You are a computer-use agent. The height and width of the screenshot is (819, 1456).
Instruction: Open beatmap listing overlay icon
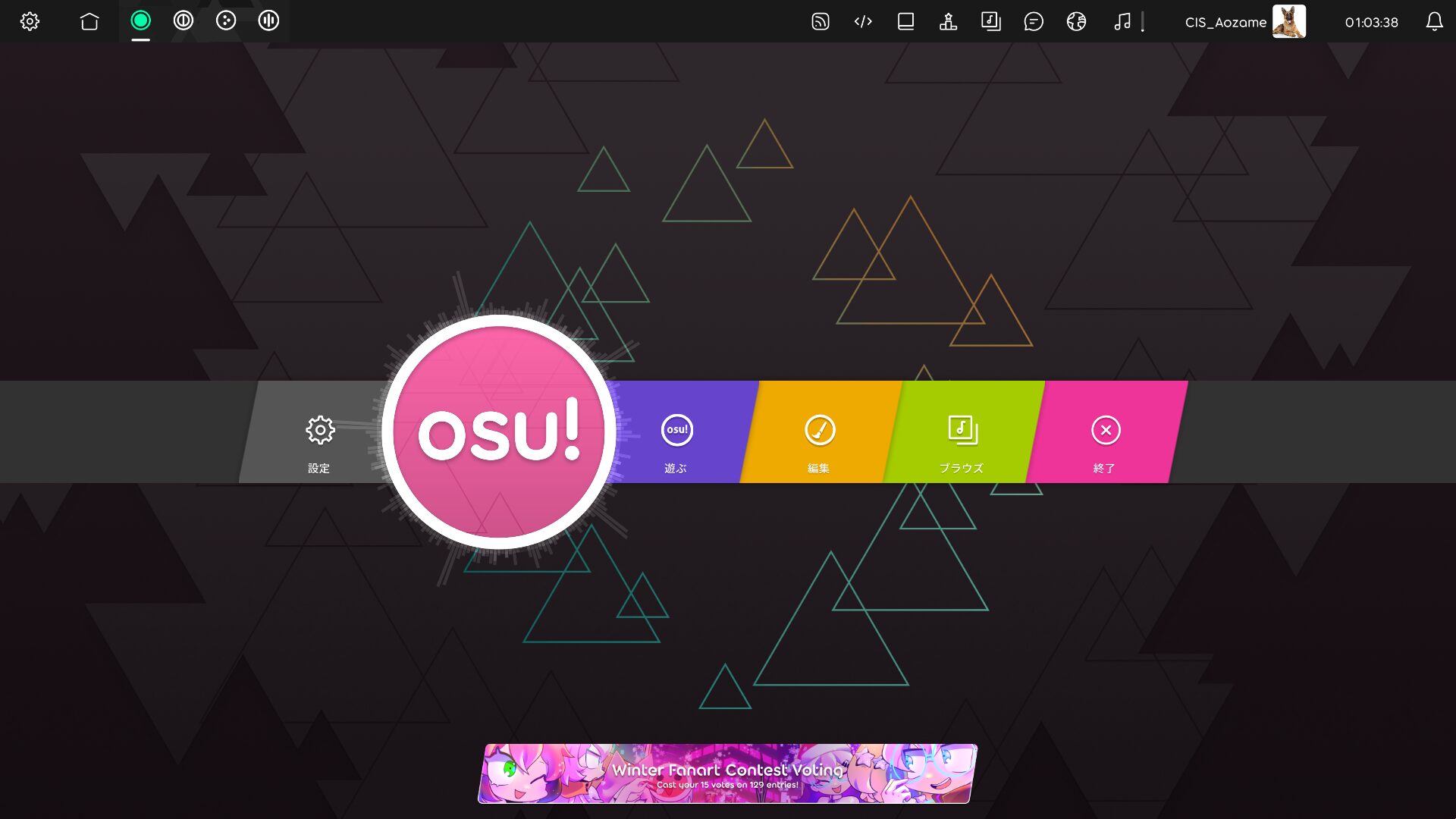[x=990, y=21]
